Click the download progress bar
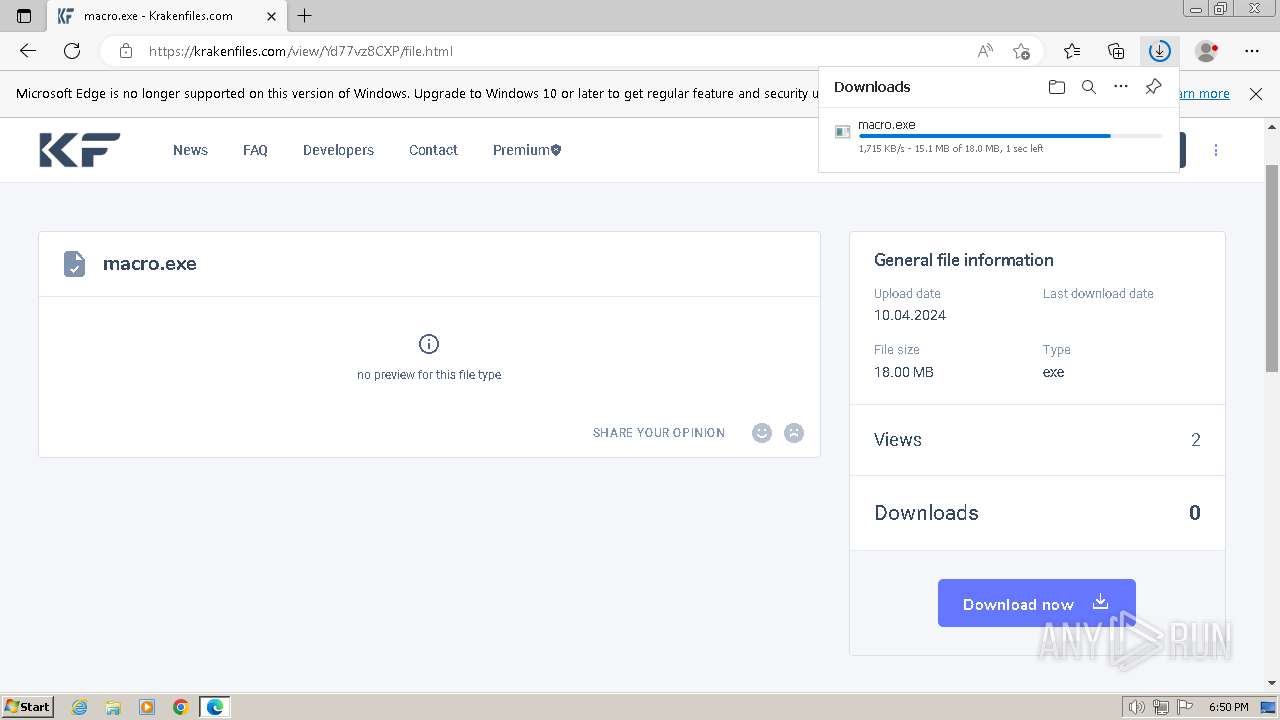Image resolution: width=1280 pixels, height=720 pixels. pyautogui.click(x=1011, y=136)
